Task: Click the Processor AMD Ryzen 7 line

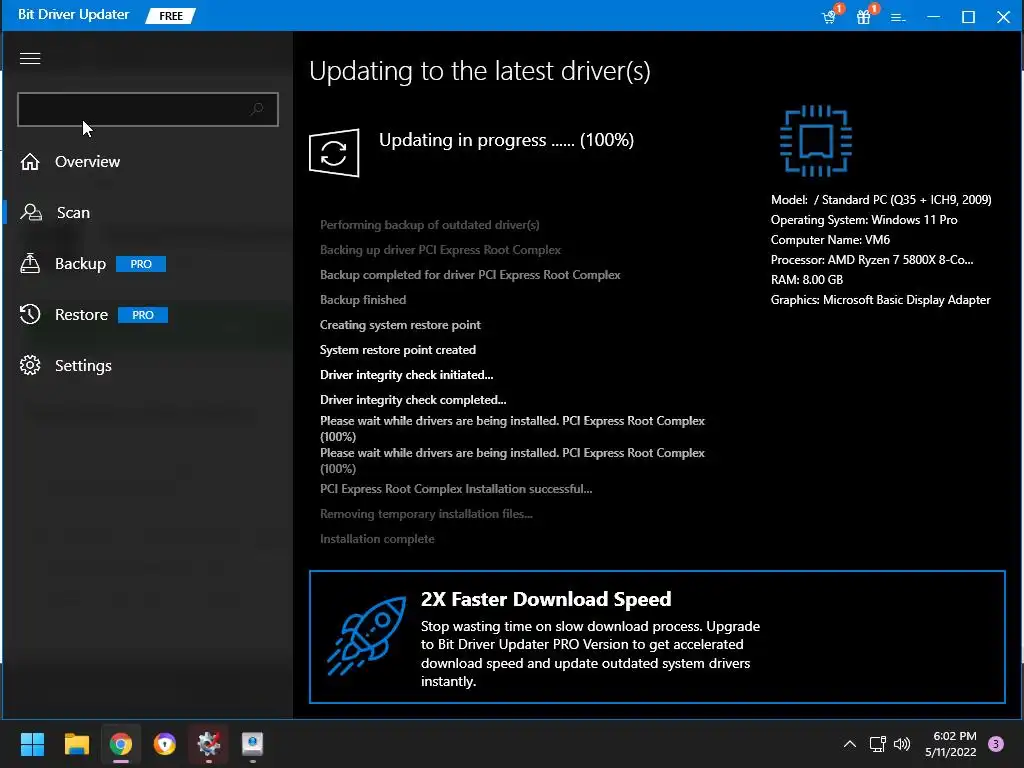Action: pyautogui.click(x=872, y=260)
